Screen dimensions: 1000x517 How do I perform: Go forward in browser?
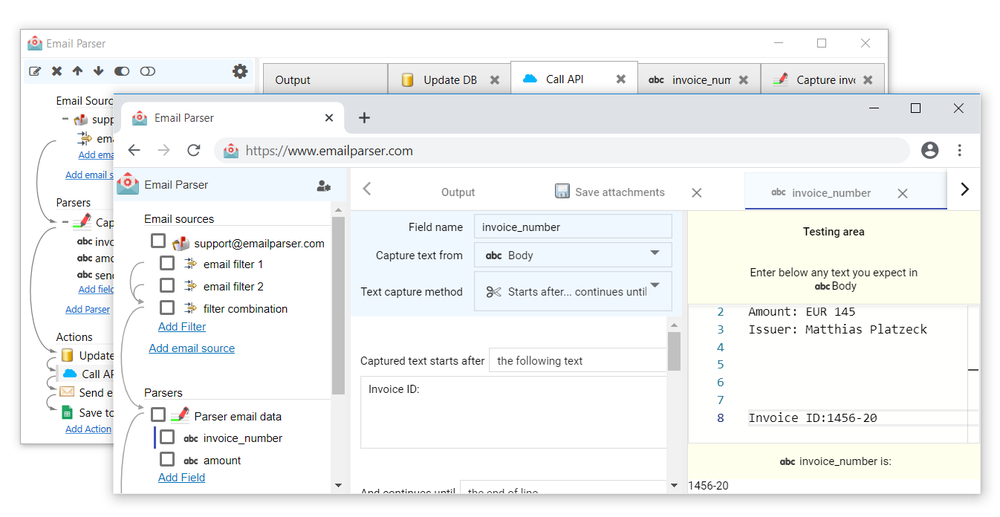tap(164, 150)
